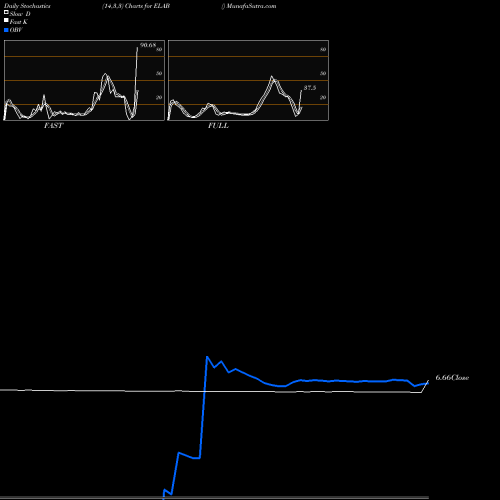The width and height of the screenshot is (500, 500).
Task: Click the FULL chart caption
Action: pos(218,126)
